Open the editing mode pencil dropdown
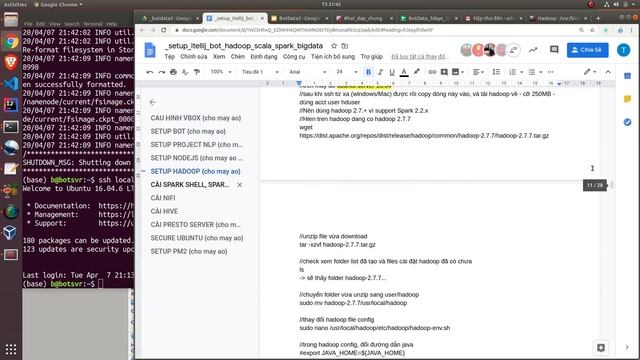Image resolution: width=640 pixels, height=360 pixels. (589, 72)
